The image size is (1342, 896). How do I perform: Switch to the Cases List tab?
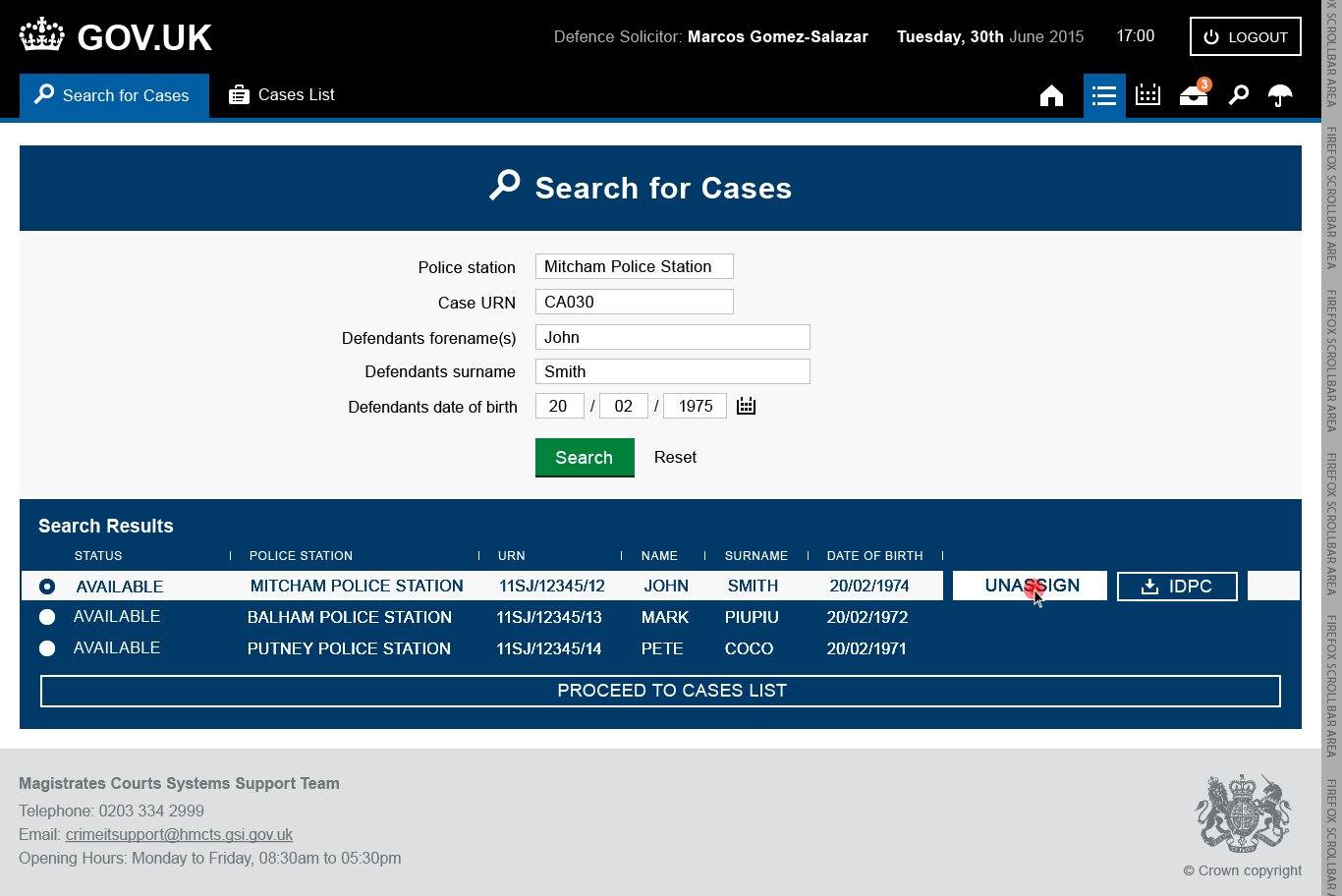pos(282,95)
